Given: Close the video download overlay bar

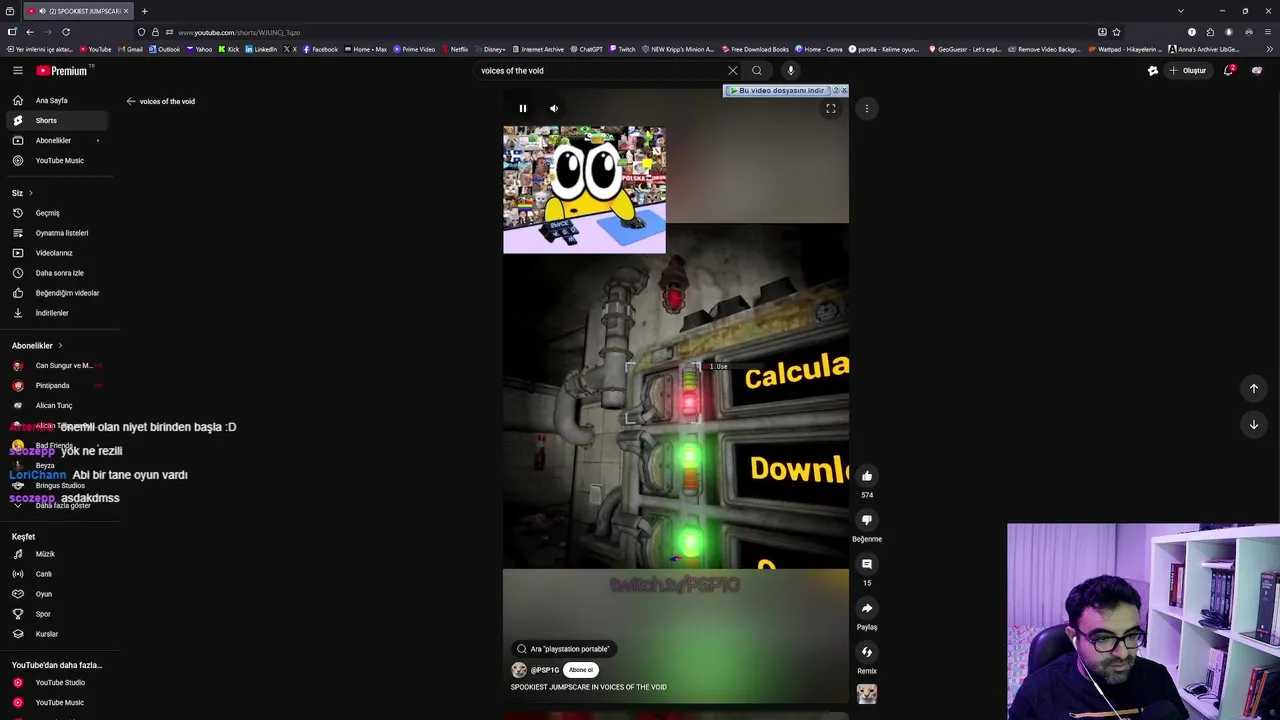Looking at the screenshot, I should click(x=844, y=90).
